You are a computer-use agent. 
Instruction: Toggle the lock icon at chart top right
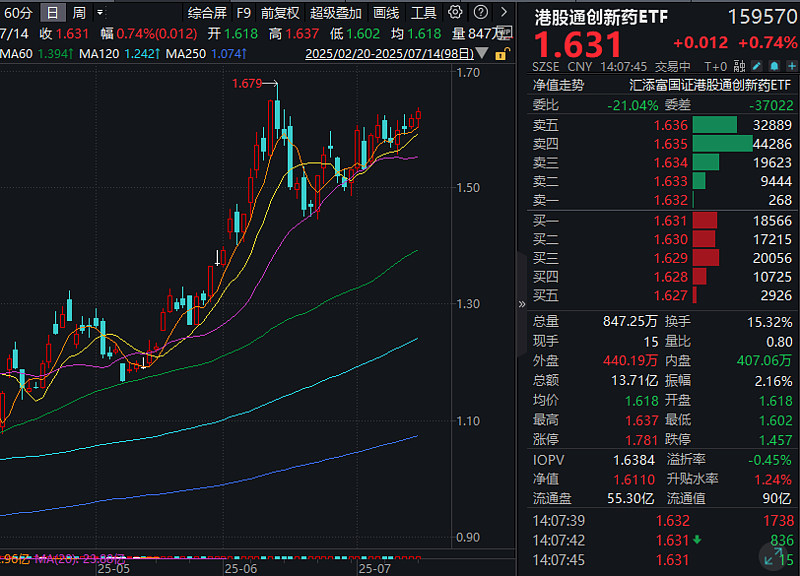(x=500, y=55)
